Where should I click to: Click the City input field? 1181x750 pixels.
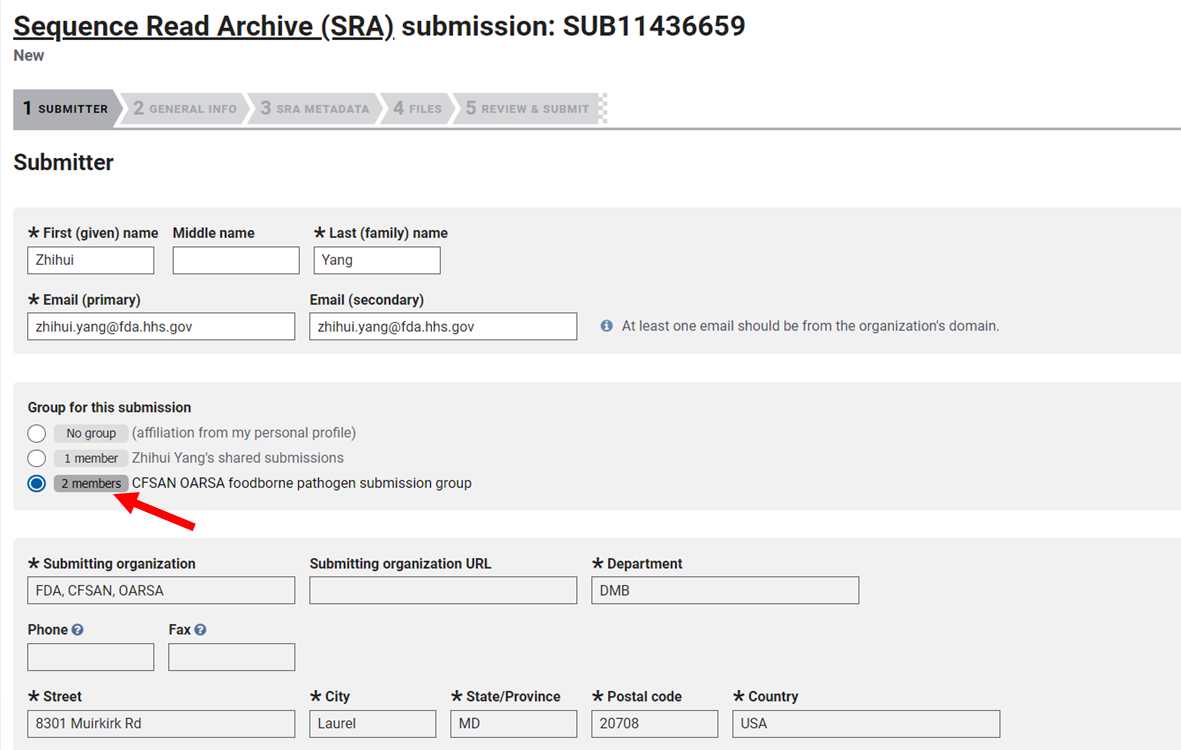coord(372,724)
